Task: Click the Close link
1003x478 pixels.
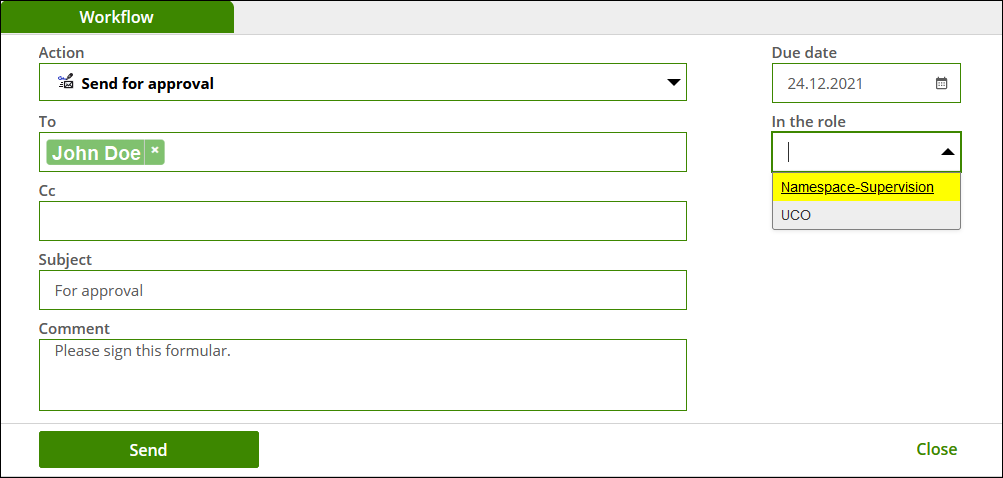Action: pos(936,449)
